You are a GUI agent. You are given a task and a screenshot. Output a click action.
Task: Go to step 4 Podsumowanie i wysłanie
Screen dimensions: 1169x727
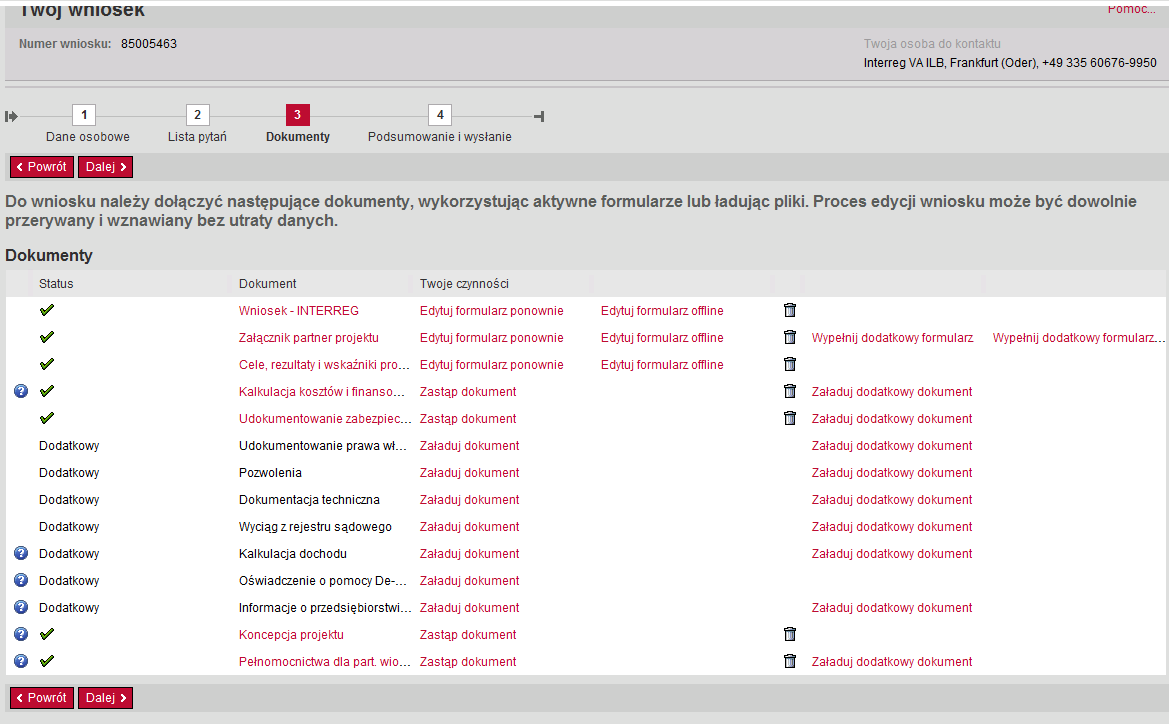[x=440, y=115]
